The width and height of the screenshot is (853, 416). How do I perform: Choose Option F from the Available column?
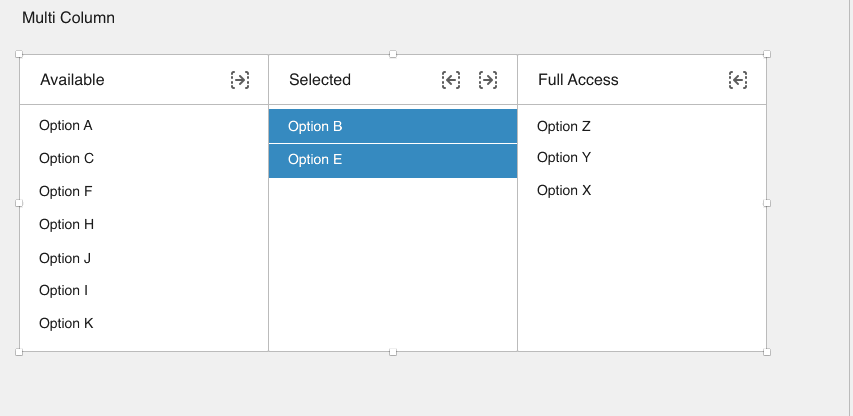point(144,191)
